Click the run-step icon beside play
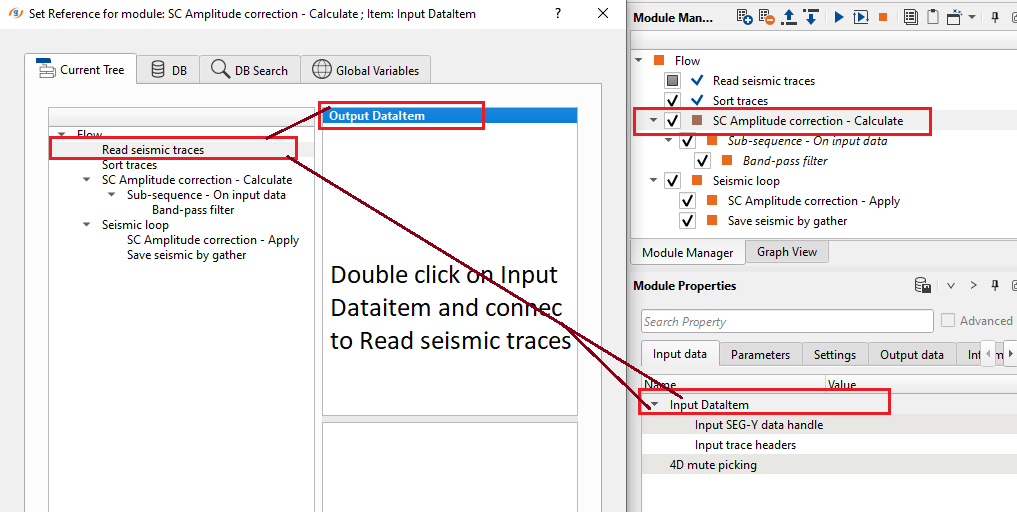 click(860, 17)
